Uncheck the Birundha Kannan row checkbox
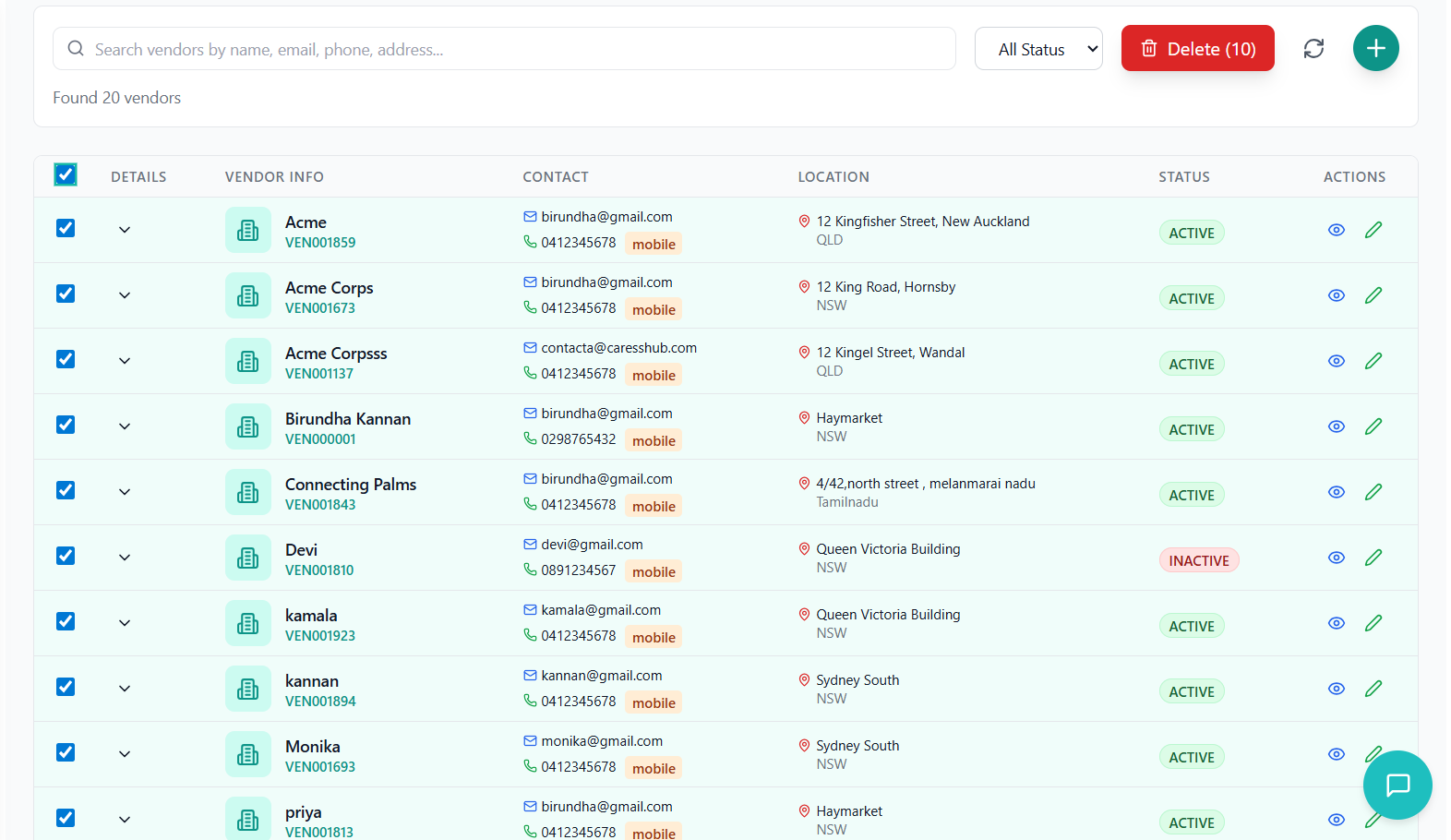 tap(66, 425)
